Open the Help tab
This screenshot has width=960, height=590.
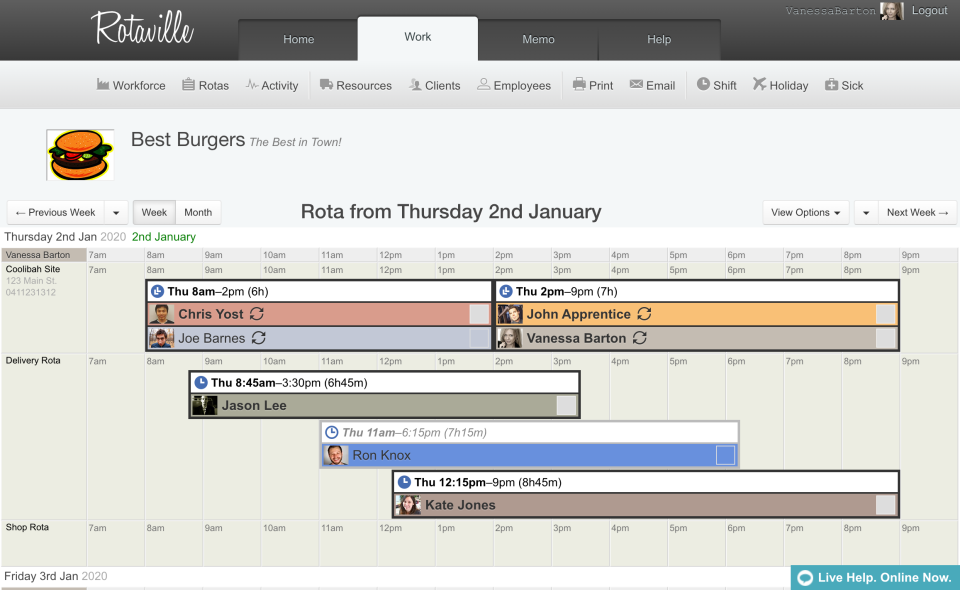tap(659, 40)
